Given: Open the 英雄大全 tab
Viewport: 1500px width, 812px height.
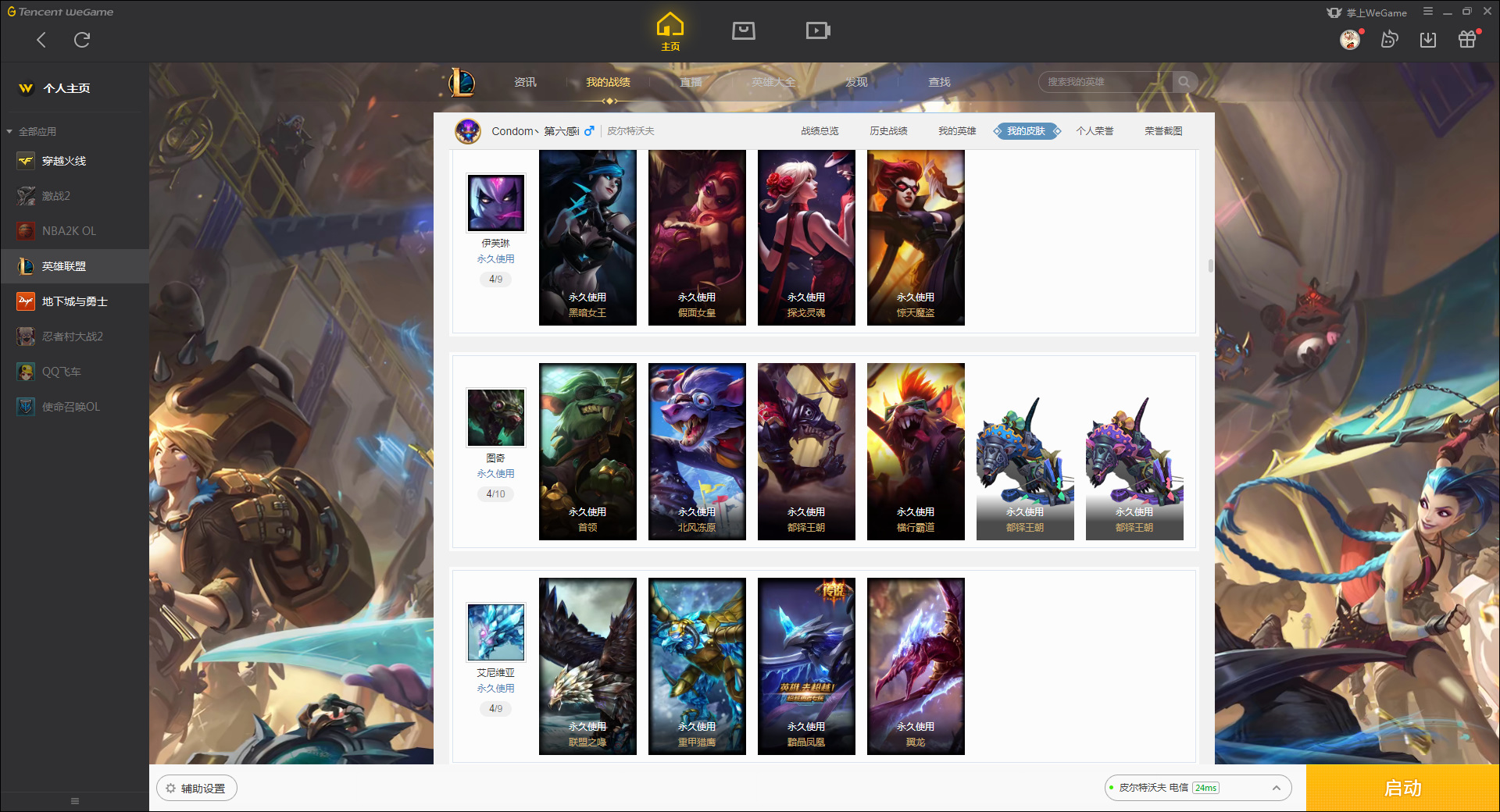Looking at the screenshot, I should coord(773,82).
